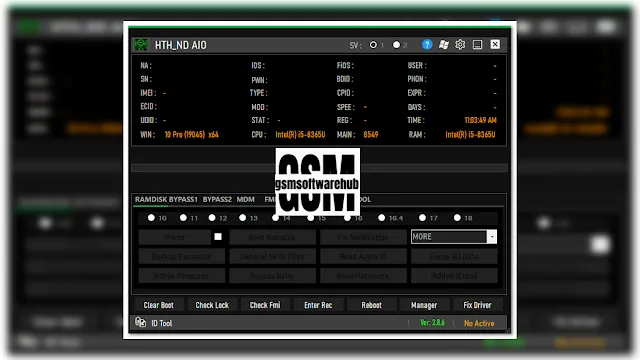
Task: Click the Earse All Data button
Action: [x=454, y=256]
